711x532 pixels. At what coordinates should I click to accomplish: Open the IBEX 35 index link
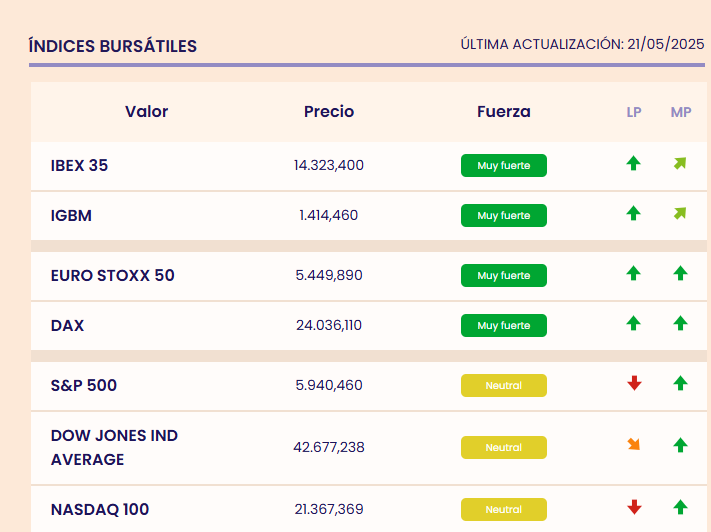pos(79,165)
